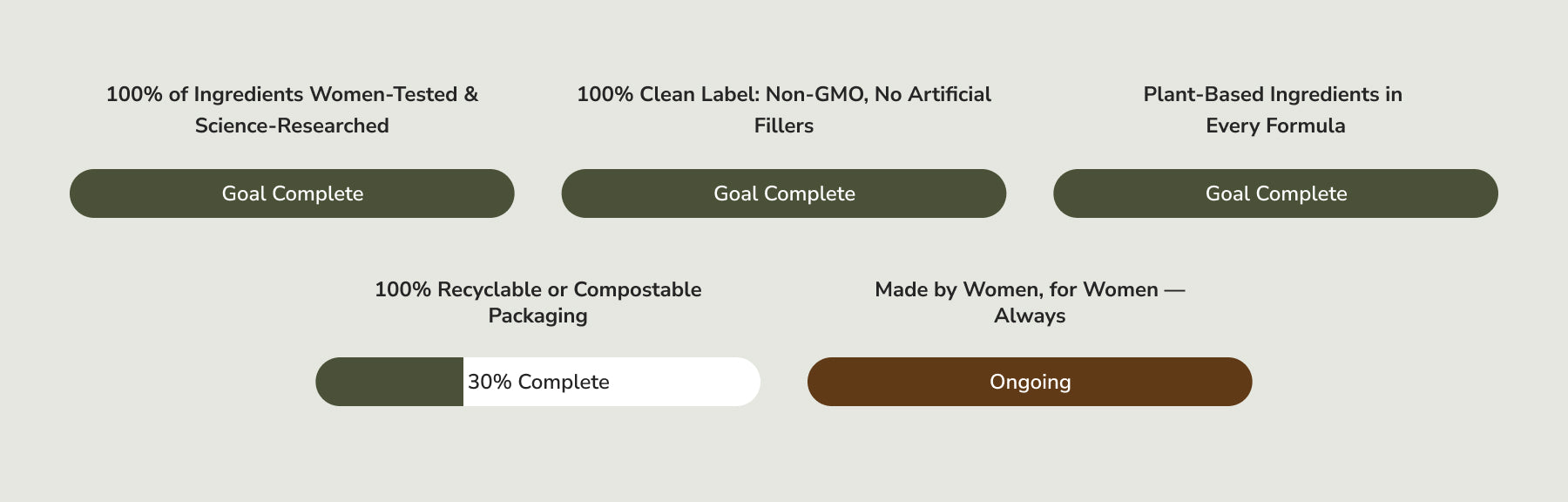Click "100% of Ingredients Women-Tested &" heading line
The height and width of the screenshot is (502, 1568).
(292, 94)
